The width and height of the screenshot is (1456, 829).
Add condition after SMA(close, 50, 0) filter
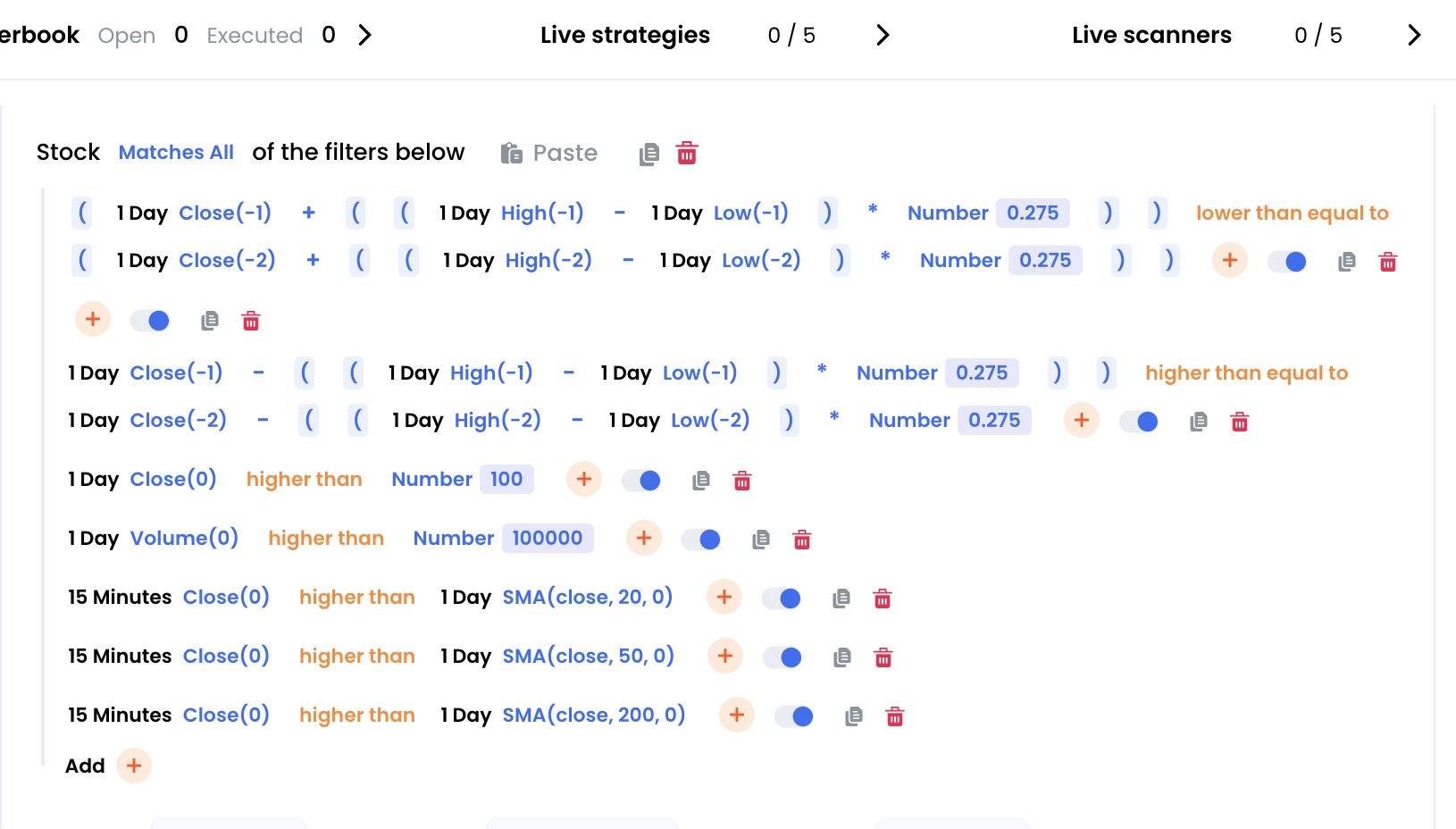725,657
